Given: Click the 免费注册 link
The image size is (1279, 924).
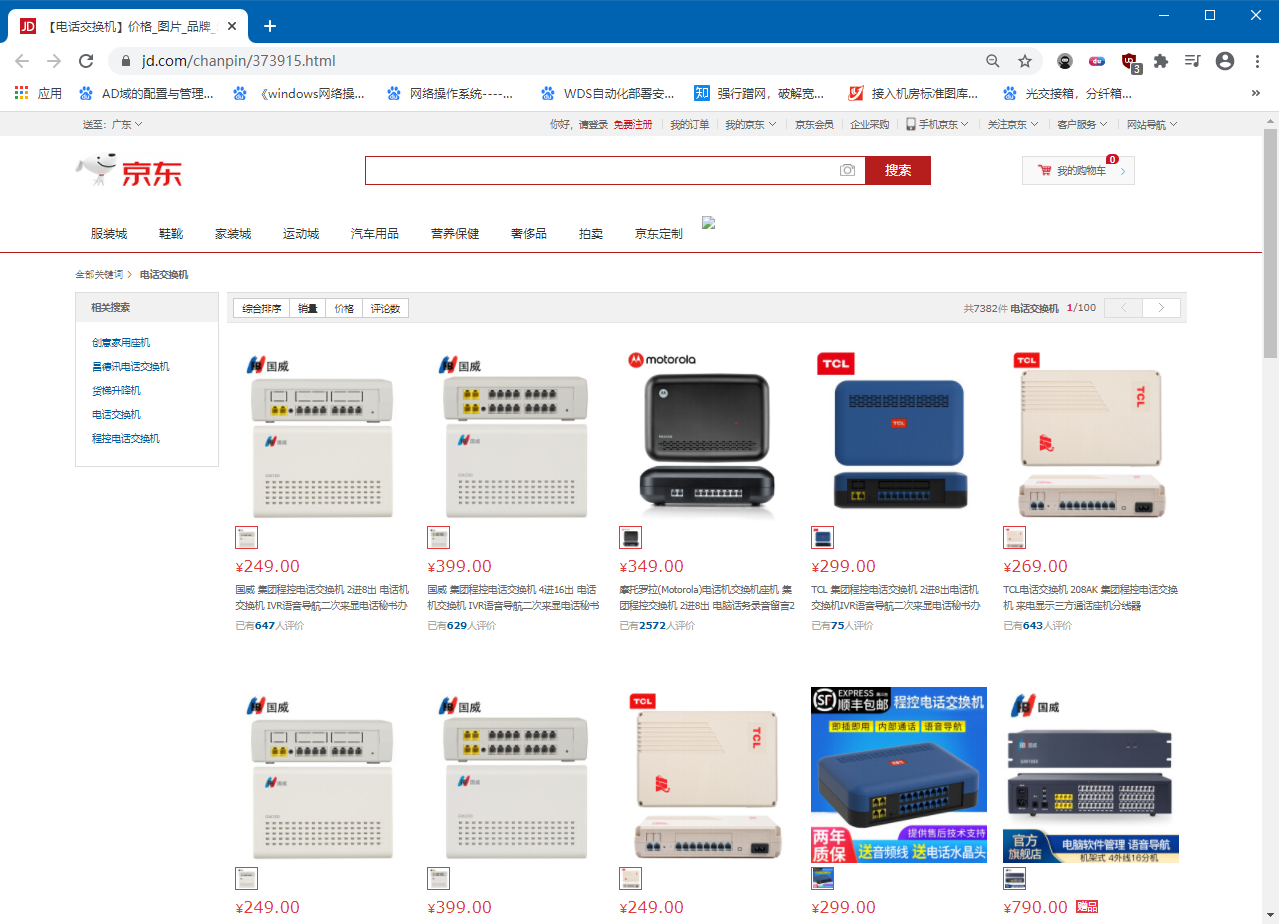Looking at the screenshot, I should 632,125.
